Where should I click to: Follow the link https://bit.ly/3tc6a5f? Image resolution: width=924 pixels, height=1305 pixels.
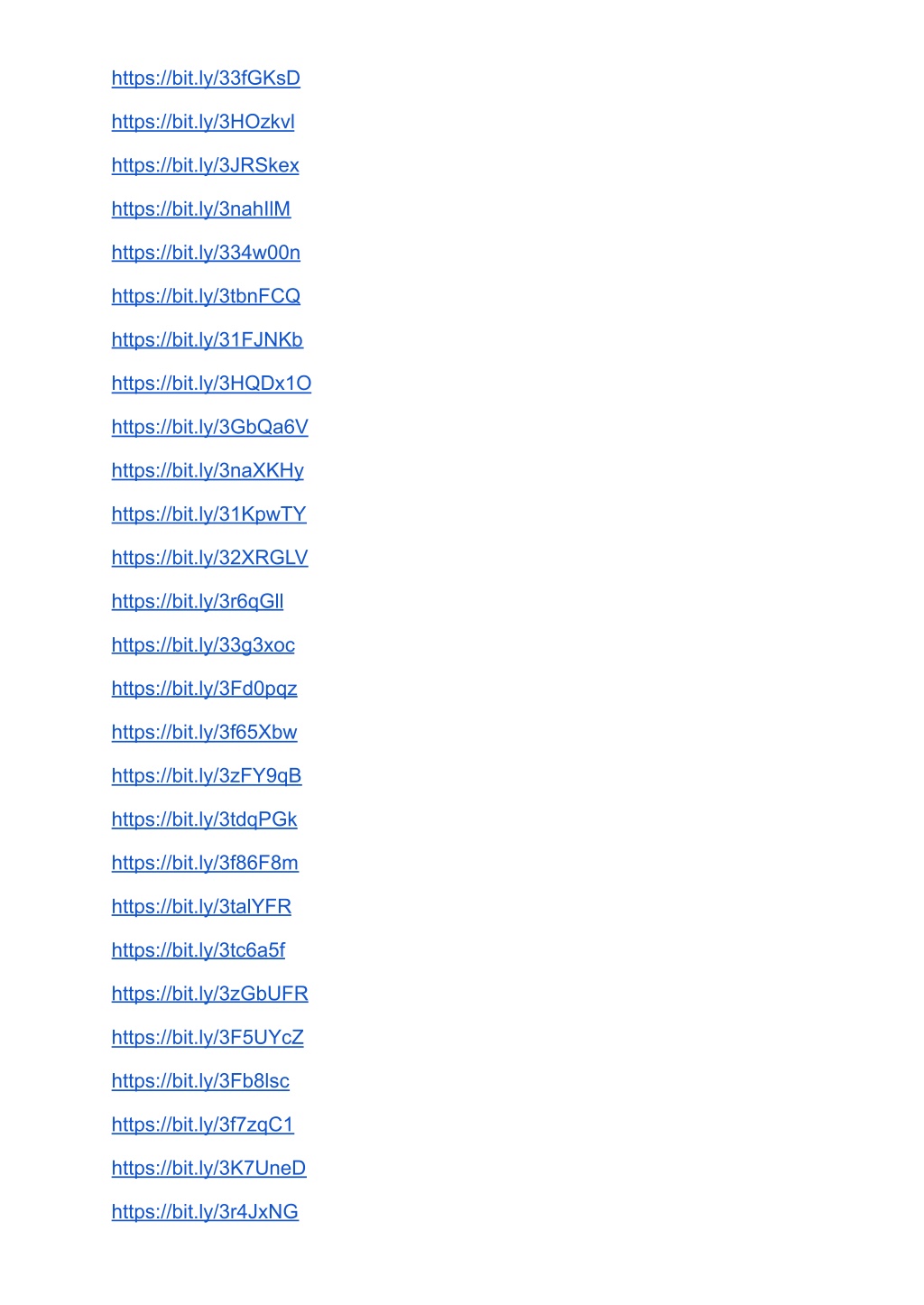[x=199, y=950]
